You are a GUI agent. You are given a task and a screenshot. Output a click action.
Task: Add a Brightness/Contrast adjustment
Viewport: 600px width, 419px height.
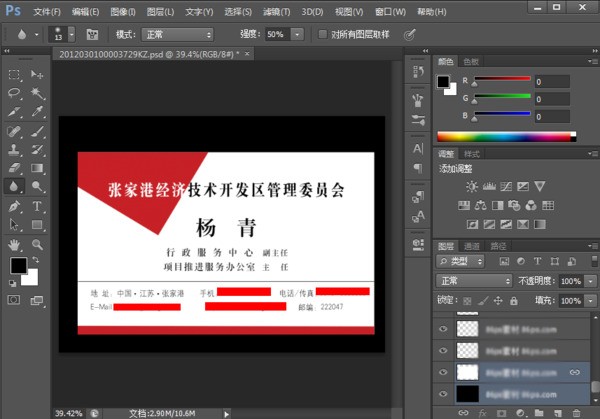pos(471,186)
